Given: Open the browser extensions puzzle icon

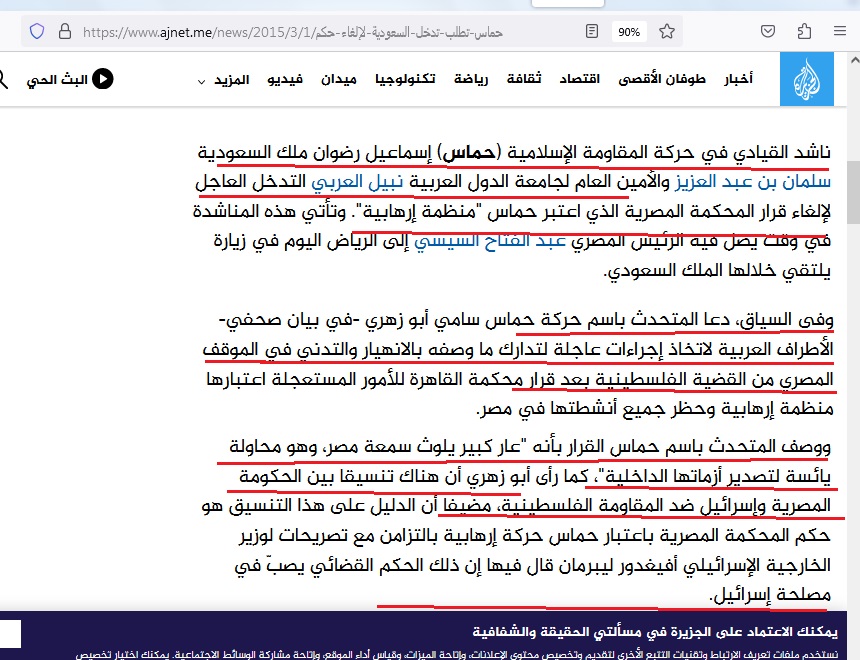Looking at the screenshot, I should [804, 31].
